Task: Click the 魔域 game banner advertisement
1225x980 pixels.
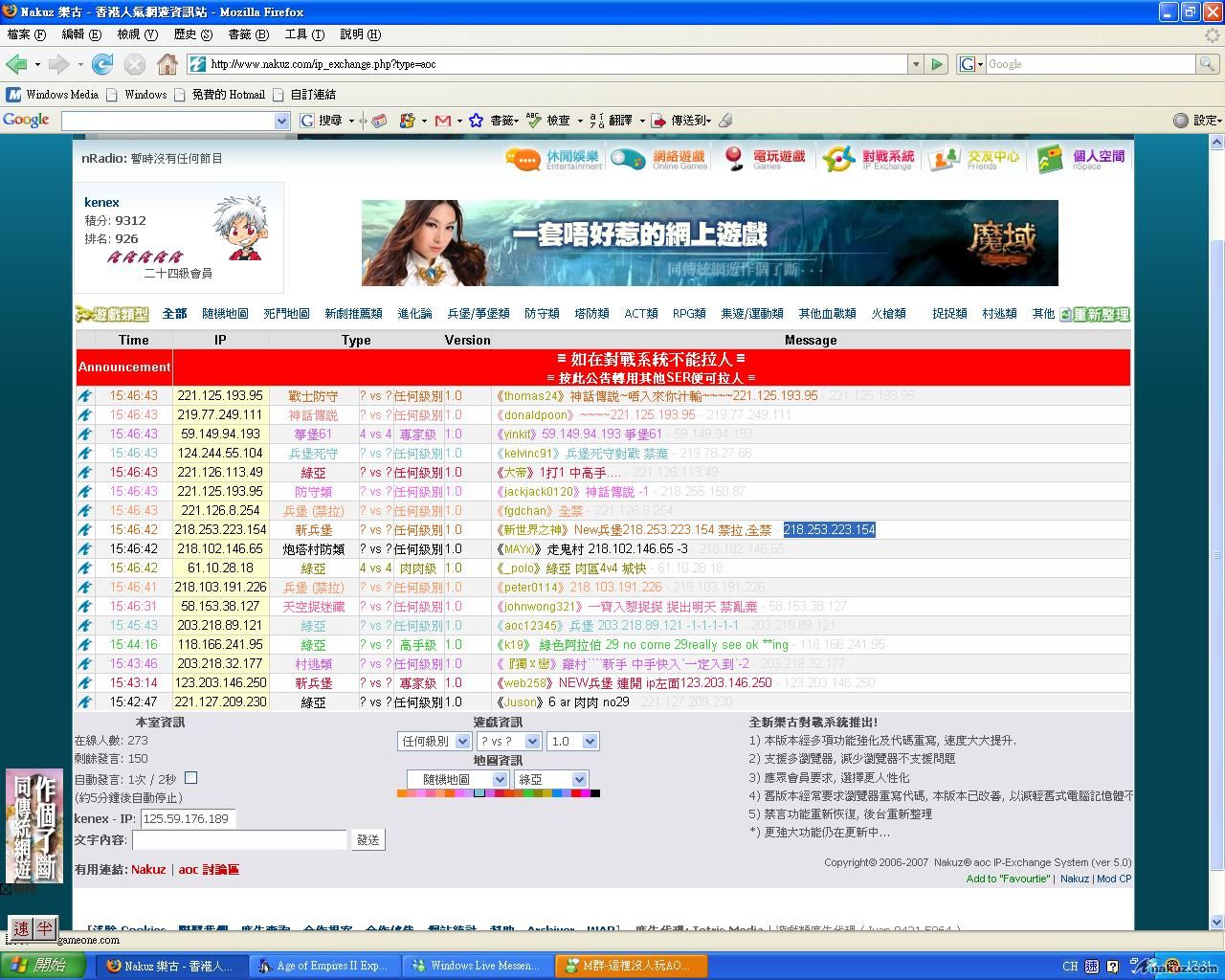Action: click(710, 243)
